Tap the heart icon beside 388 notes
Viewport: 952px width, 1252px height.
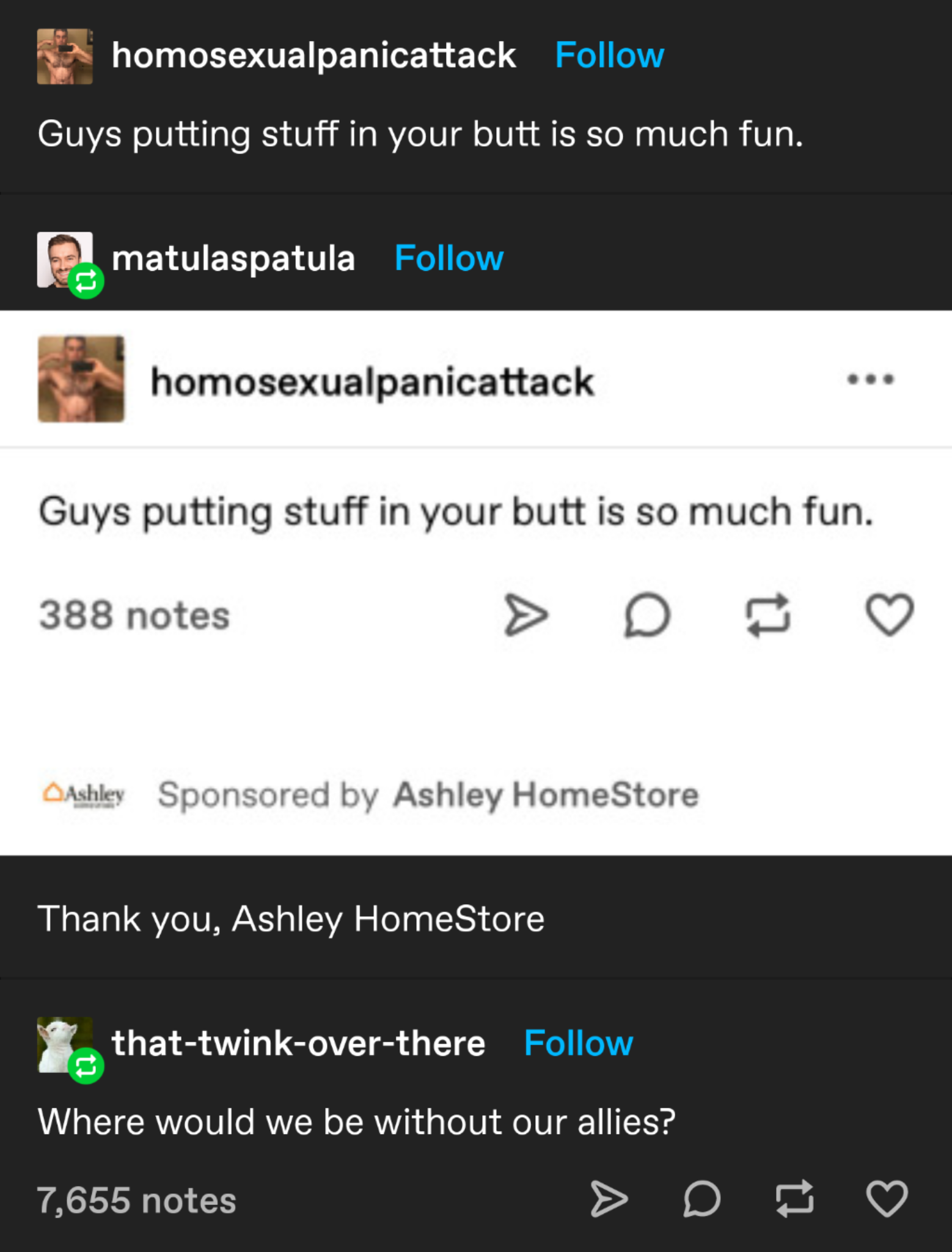890,614
